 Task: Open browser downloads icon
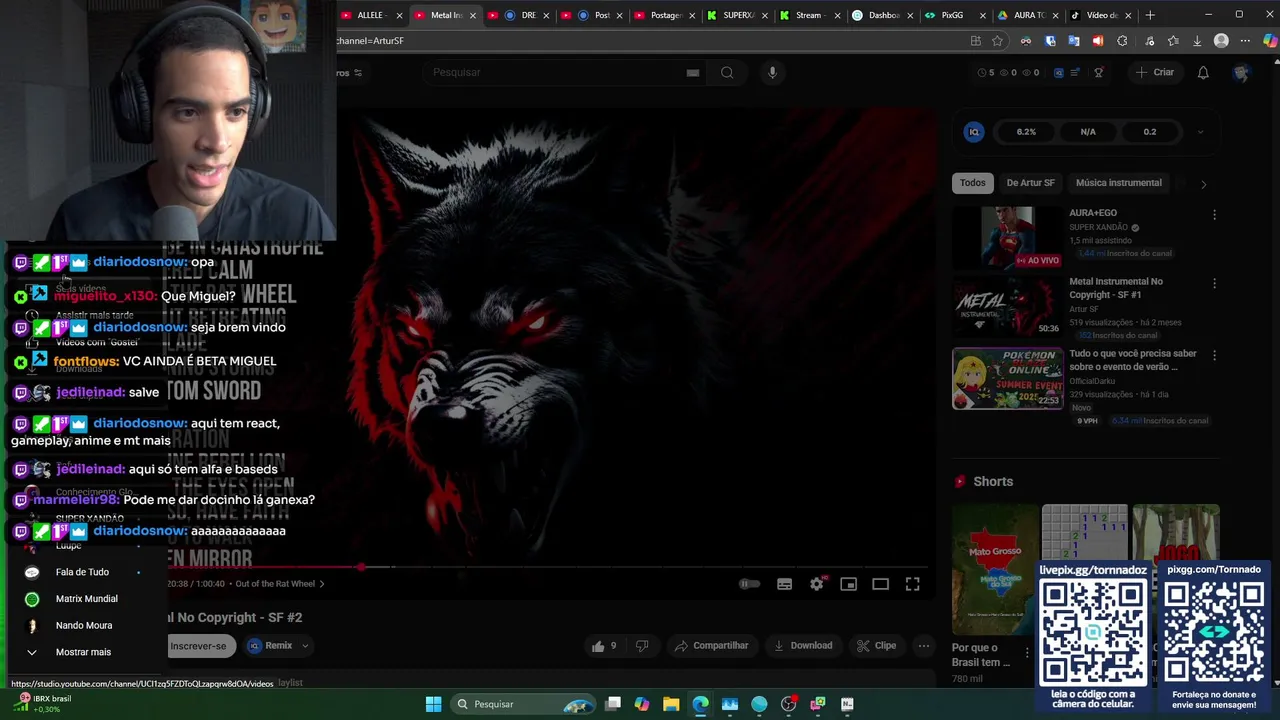(1197, 41)
